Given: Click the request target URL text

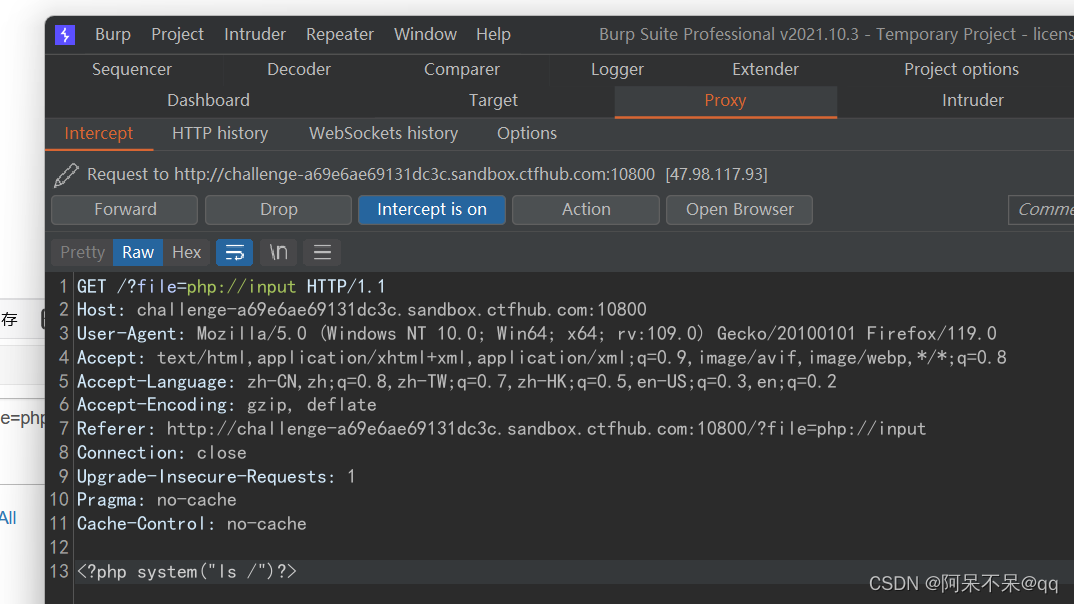Looking at the screenshot, I should click(x=414, y=175).
